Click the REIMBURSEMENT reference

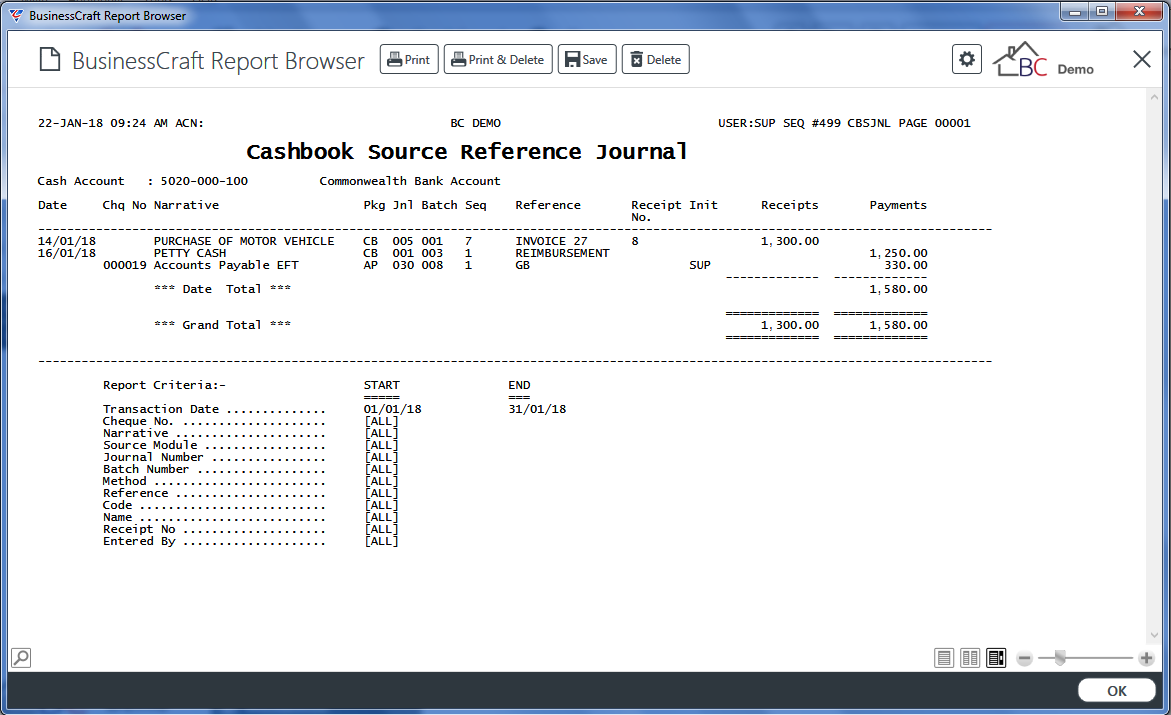click(x=562, y=253)
